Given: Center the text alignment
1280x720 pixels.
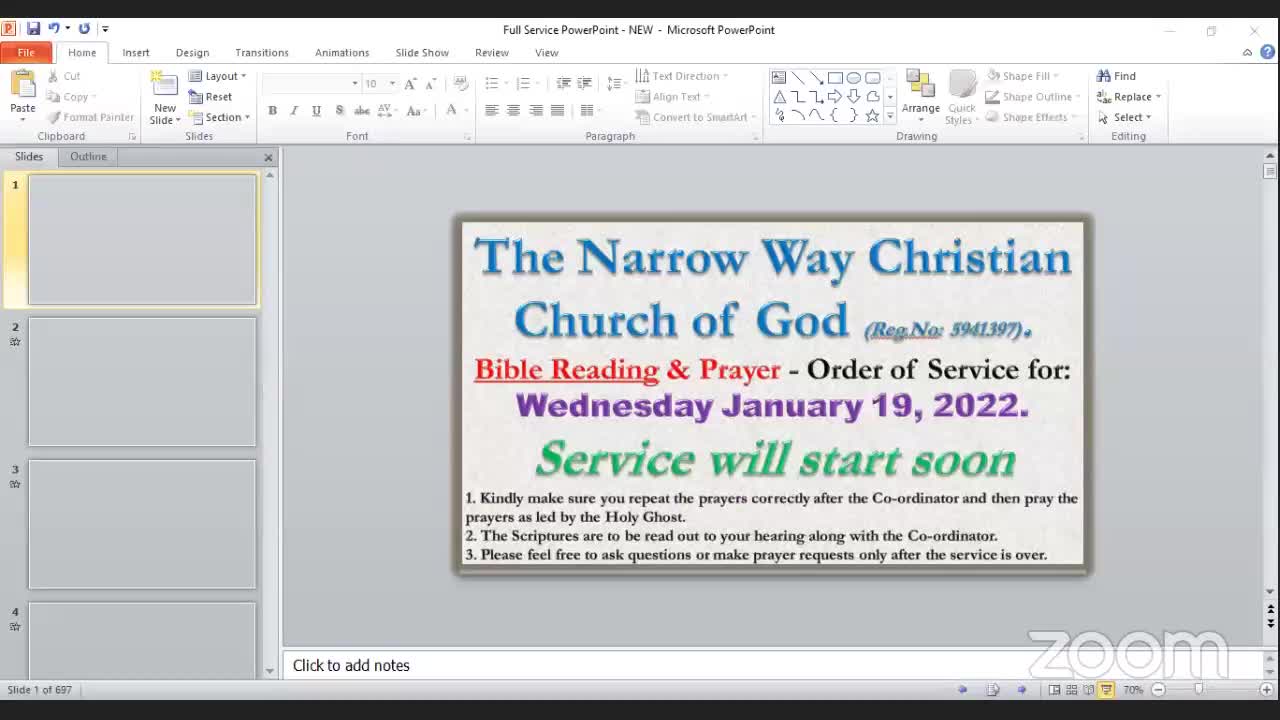Looking at the screenshot, I should (514, 111).
